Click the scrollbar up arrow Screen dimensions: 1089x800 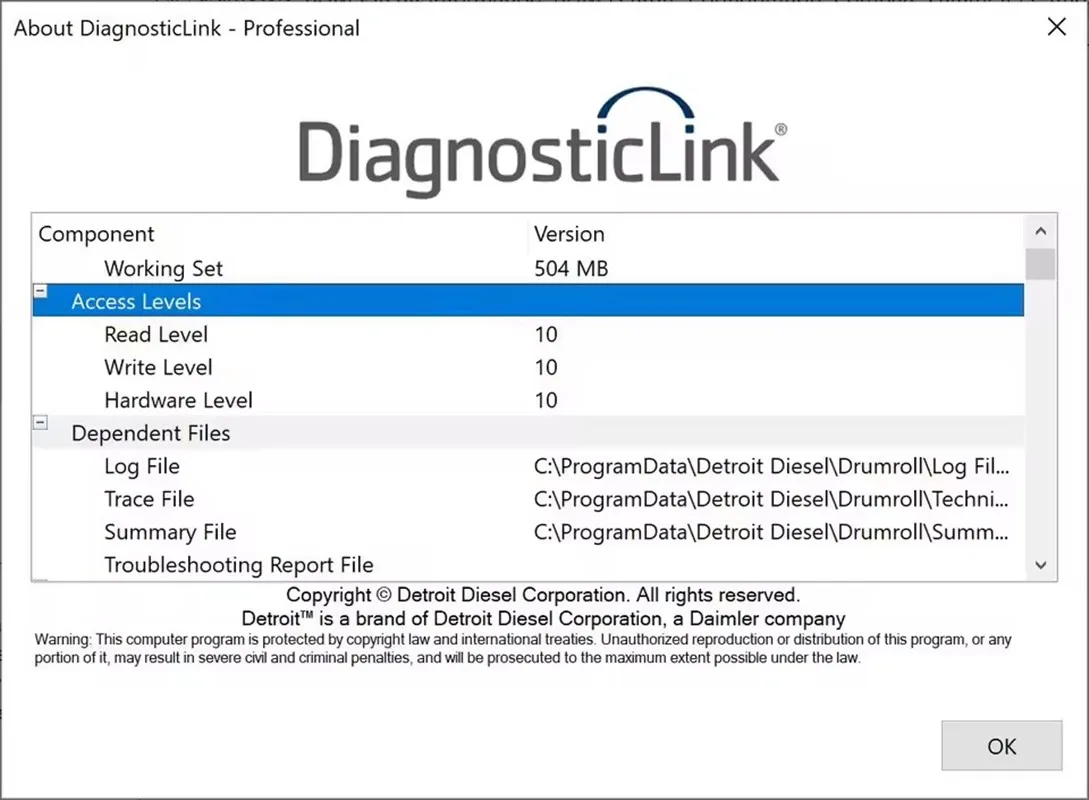1040,231
